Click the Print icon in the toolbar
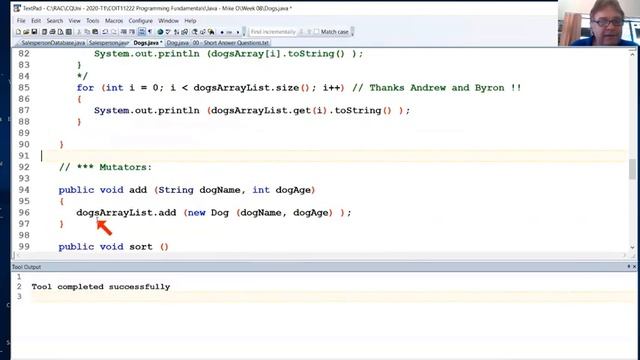 [x=52, y=32]
